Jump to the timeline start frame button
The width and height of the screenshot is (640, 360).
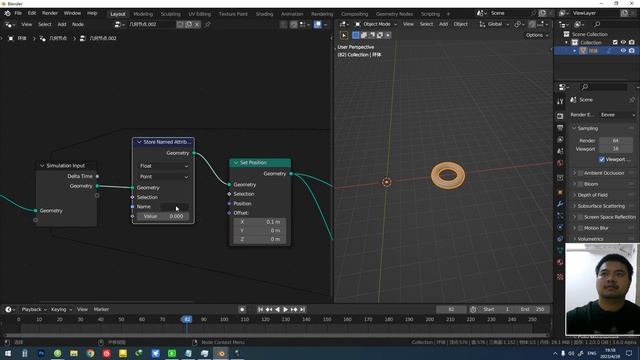click(260, 310)
